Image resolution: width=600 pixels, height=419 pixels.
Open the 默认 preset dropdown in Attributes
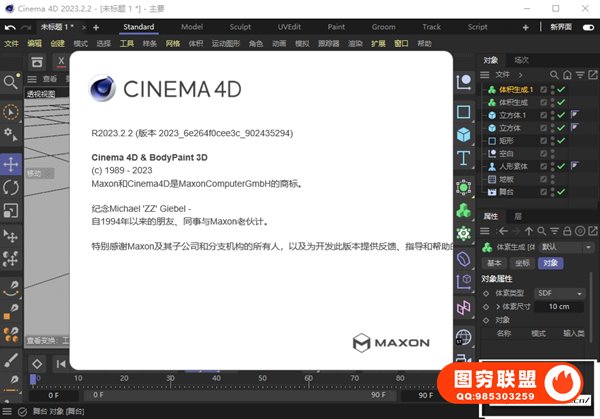click(565, 246)
